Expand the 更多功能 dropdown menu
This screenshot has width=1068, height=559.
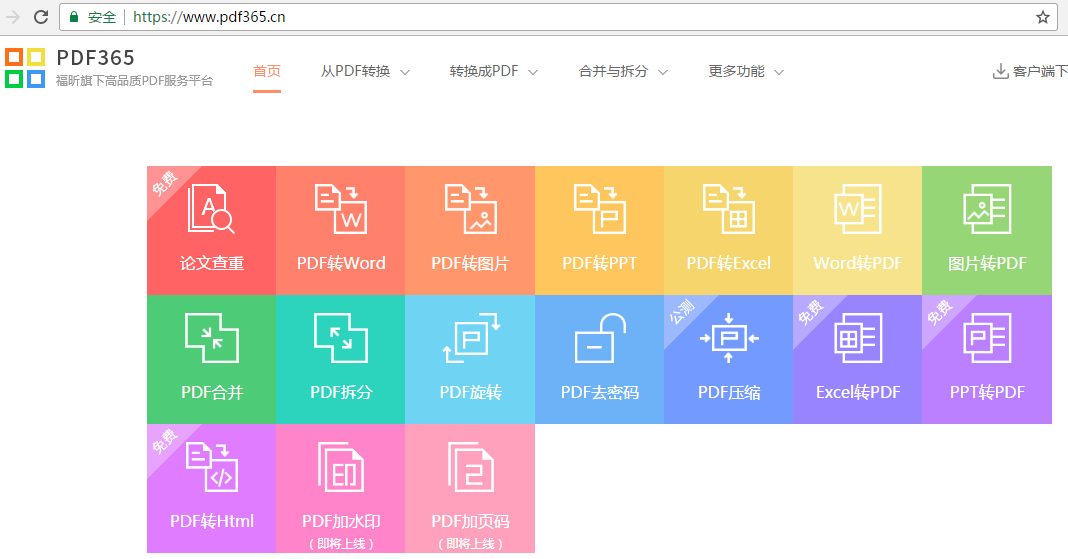[747, 71]
